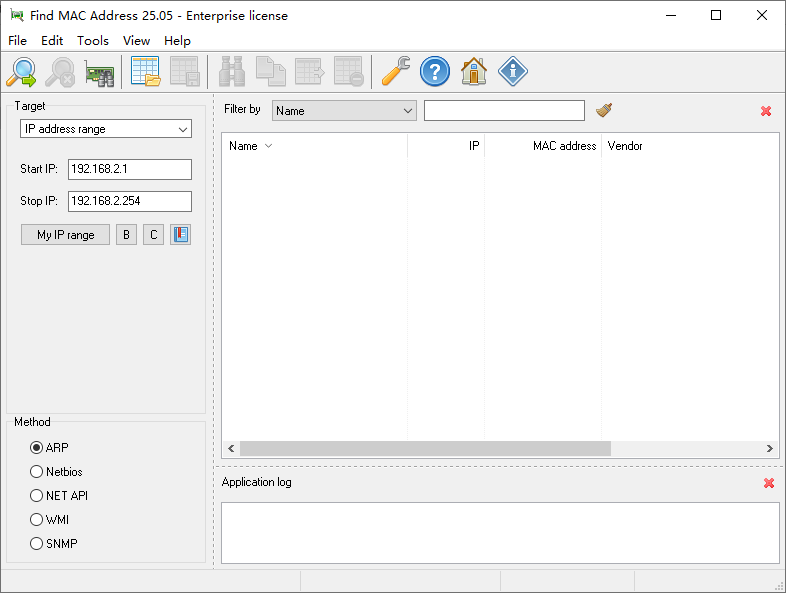Click inside the Application log box
This screenshot has width=786, height=593.
click(x=500, y=533)
